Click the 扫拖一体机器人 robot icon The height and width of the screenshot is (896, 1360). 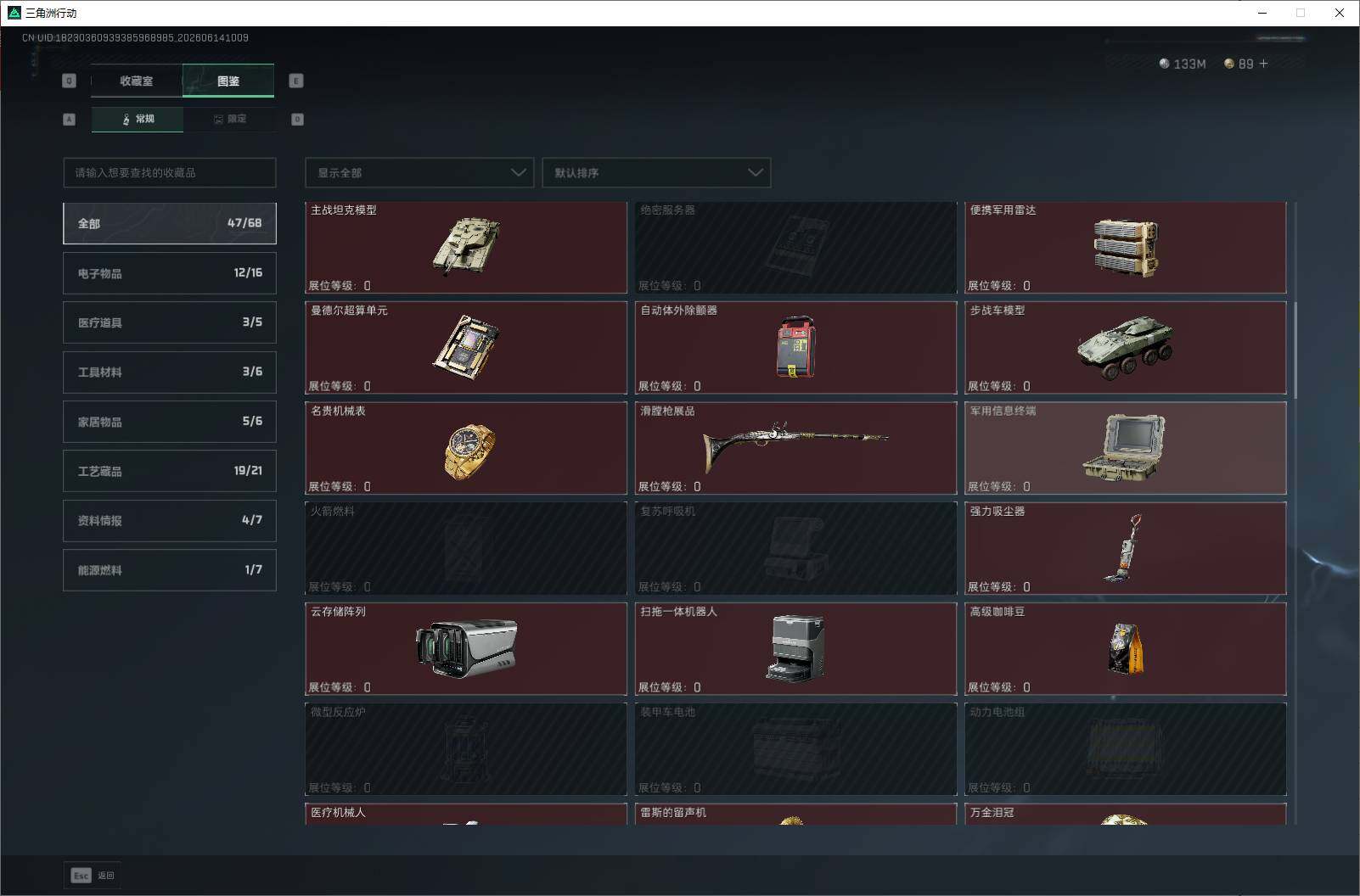coord(795,648)
